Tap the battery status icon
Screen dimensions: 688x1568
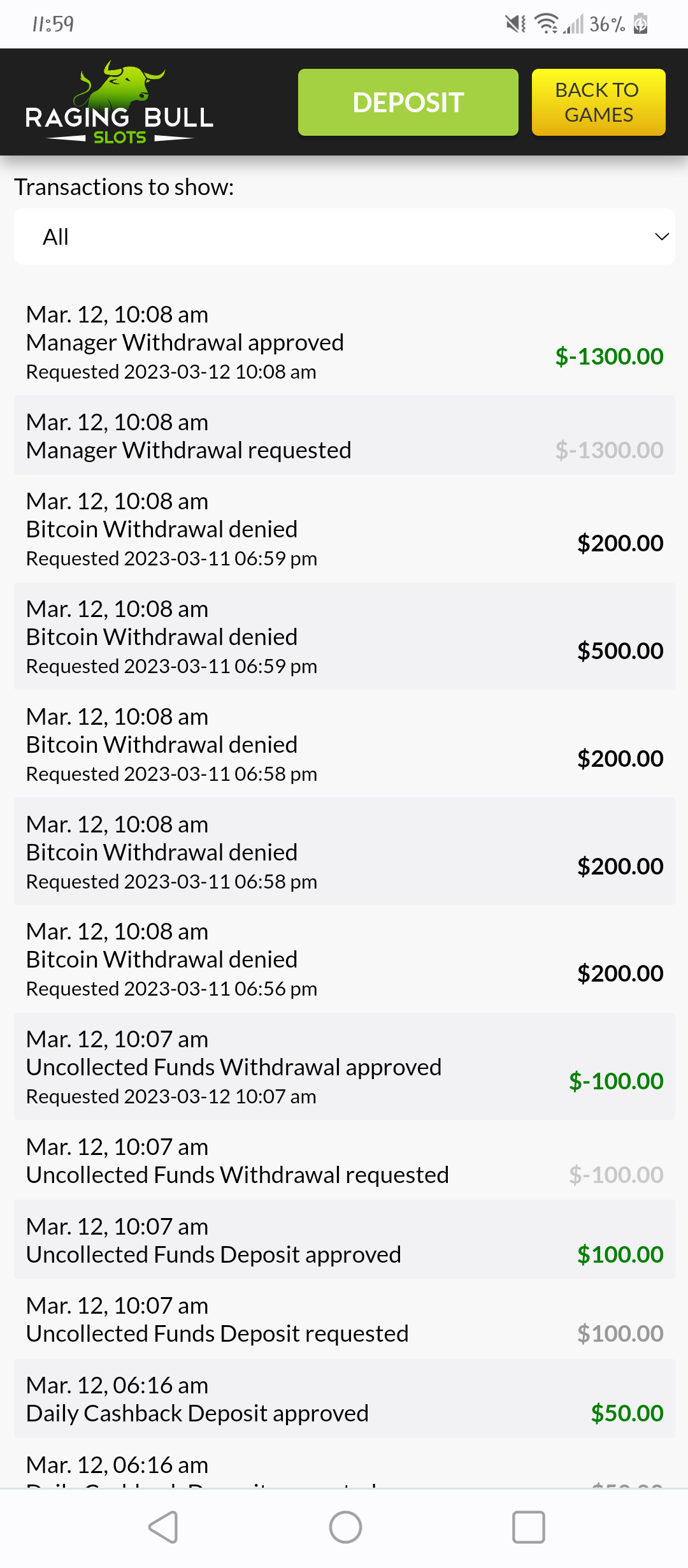click(x=640, y=24)
